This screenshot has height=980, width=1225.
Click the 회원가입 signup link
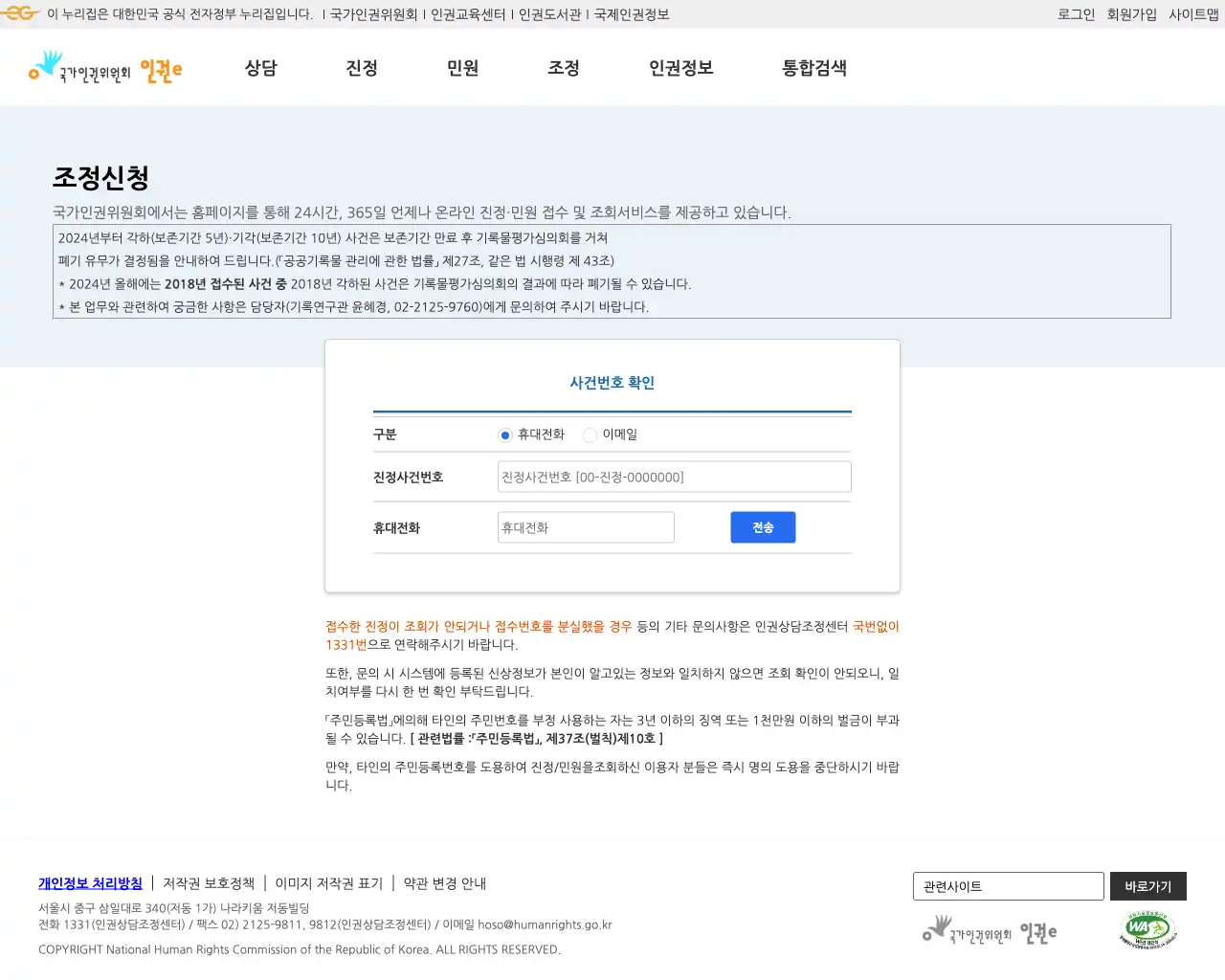pyautogui.click(x=1133, y=13)
